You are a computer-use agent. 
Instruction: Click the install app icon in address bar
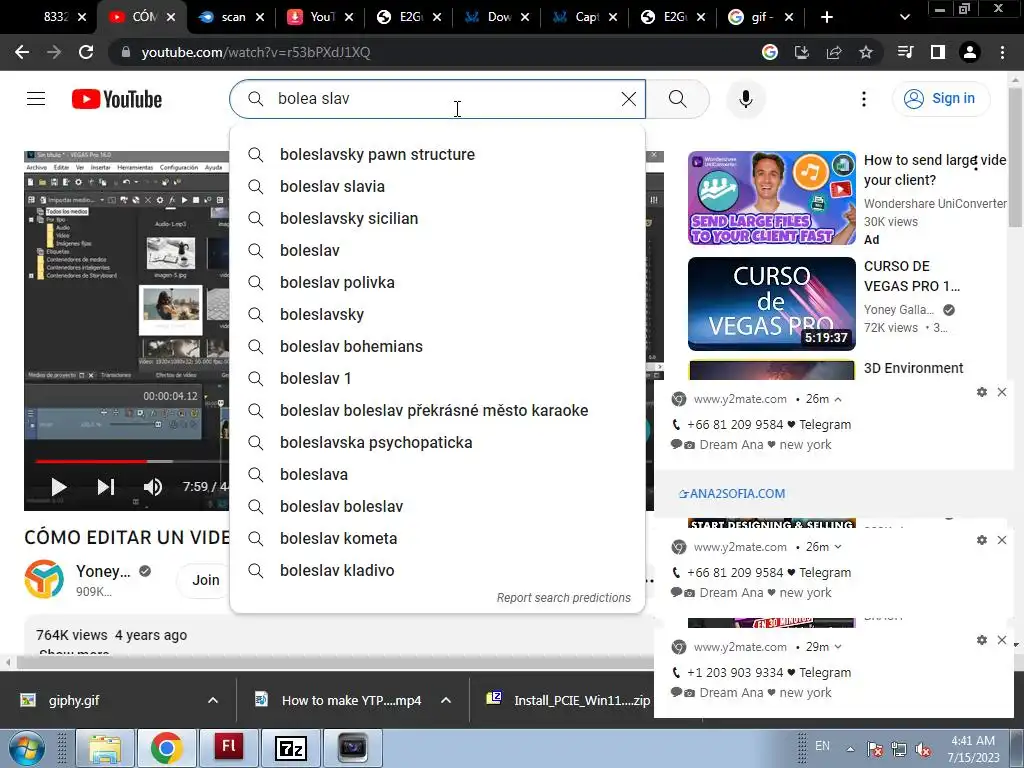click(x=802, y=52)
